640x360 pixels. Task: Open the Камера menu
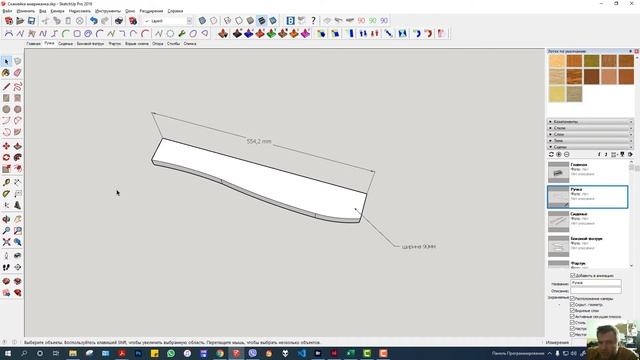[x=58, y=11]
